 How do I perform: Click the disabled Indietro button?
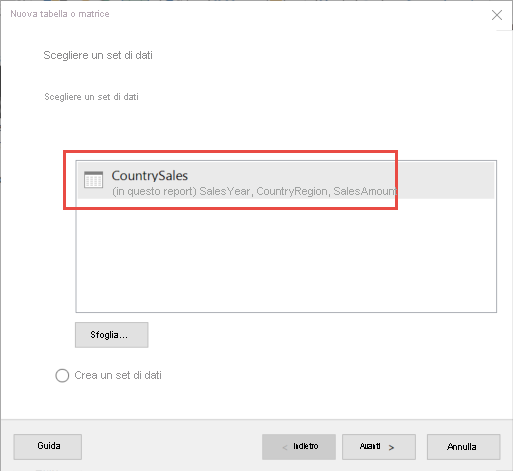point(299,447)
